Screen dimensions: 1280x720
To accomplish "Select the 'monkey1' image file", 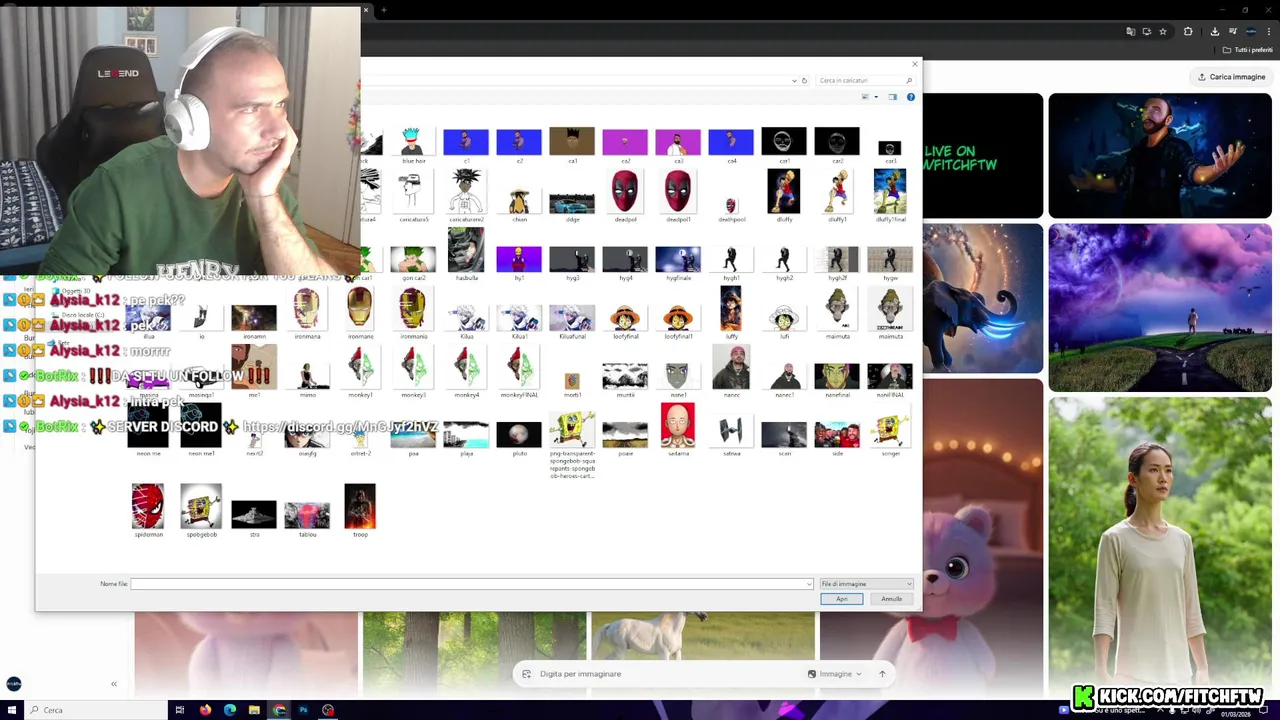I will (360, 372).
